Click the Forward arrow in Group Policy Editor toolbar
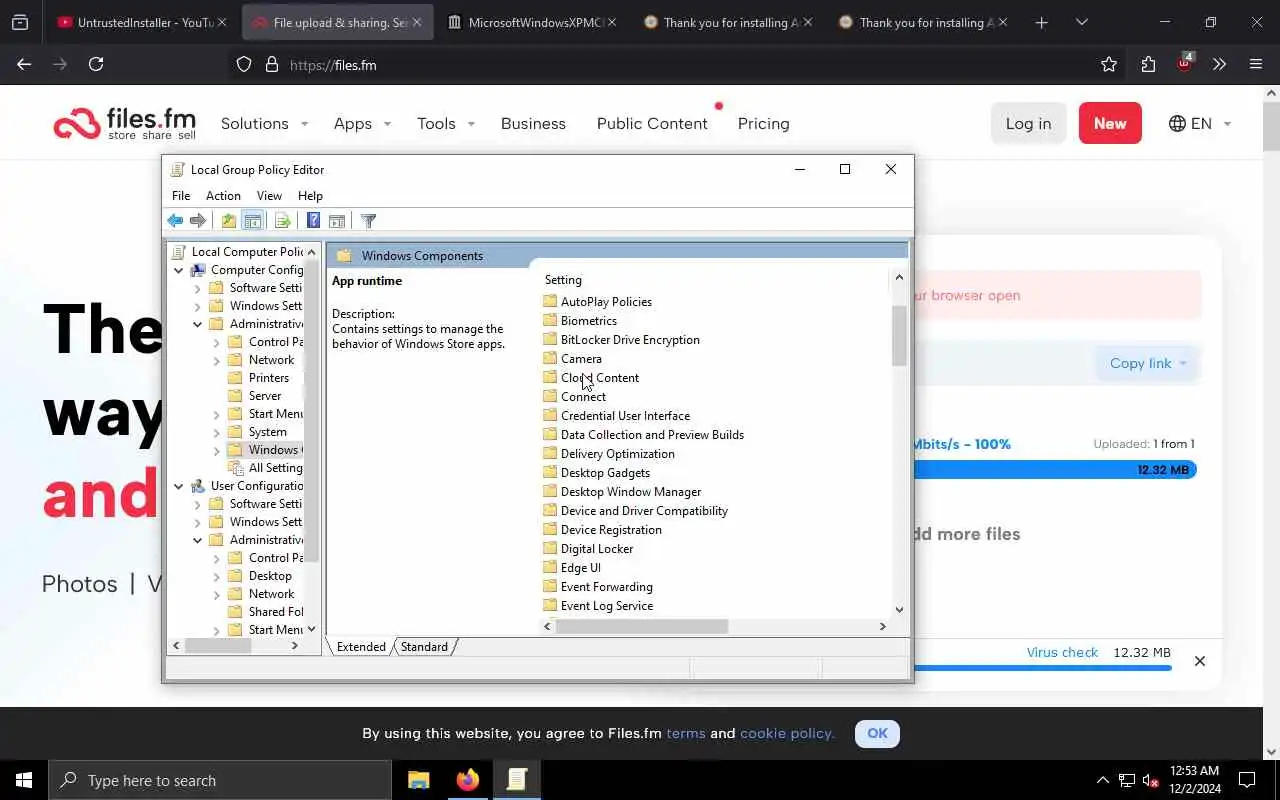Screen dimensions: 1280x800 (198, 221)
